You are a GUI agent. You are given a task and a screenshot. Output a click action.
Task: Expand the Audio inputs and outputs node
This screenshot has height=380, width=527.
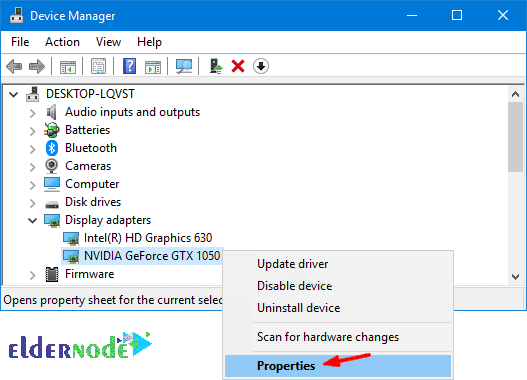point(32,113)
